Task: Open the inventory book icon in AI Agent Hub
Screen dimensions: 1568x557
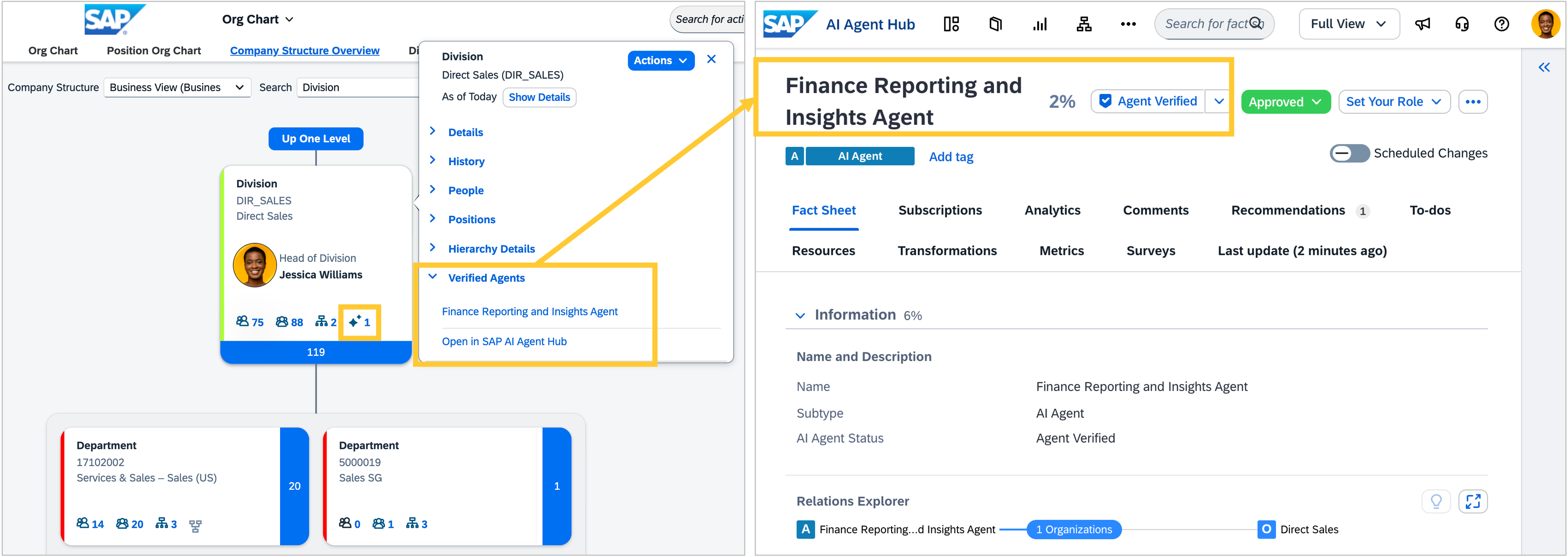Action: pyautogui.click(x=995, y=24)
